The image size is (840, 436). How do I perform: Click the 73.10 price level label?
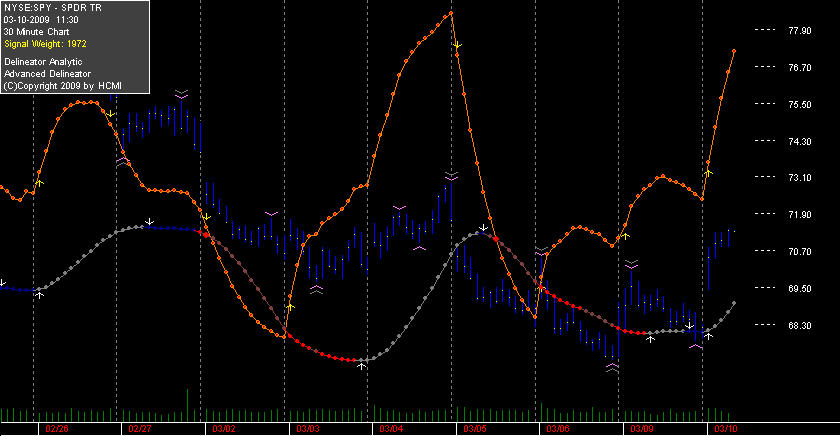pos(800,178)
